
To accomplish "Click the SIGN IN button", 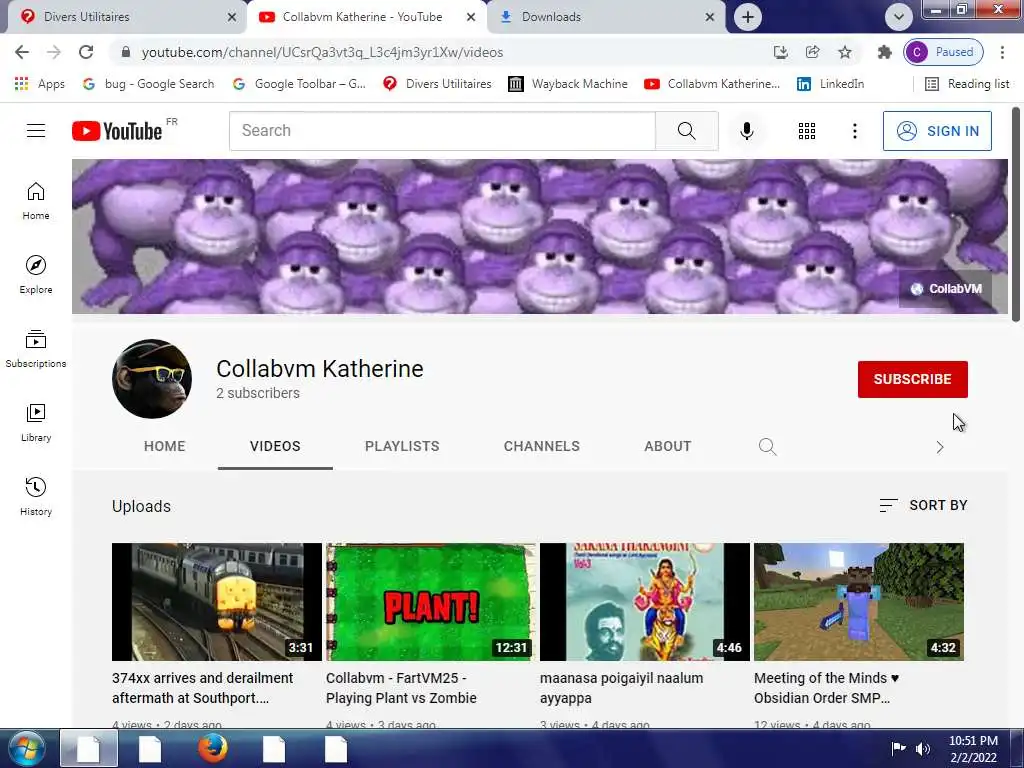I will tap(937, 131).
